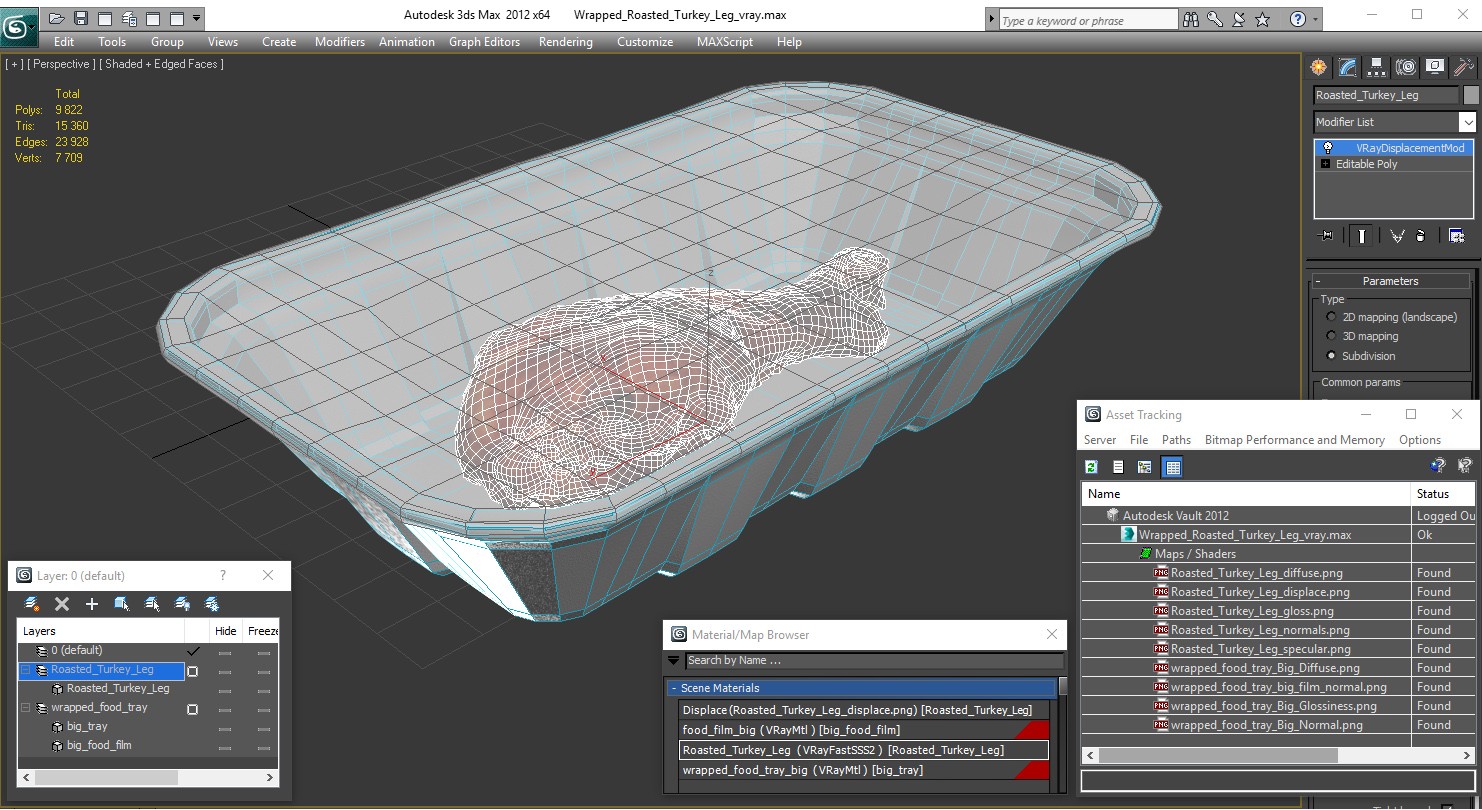Click the object color swatch beside name

point(1471,95)
